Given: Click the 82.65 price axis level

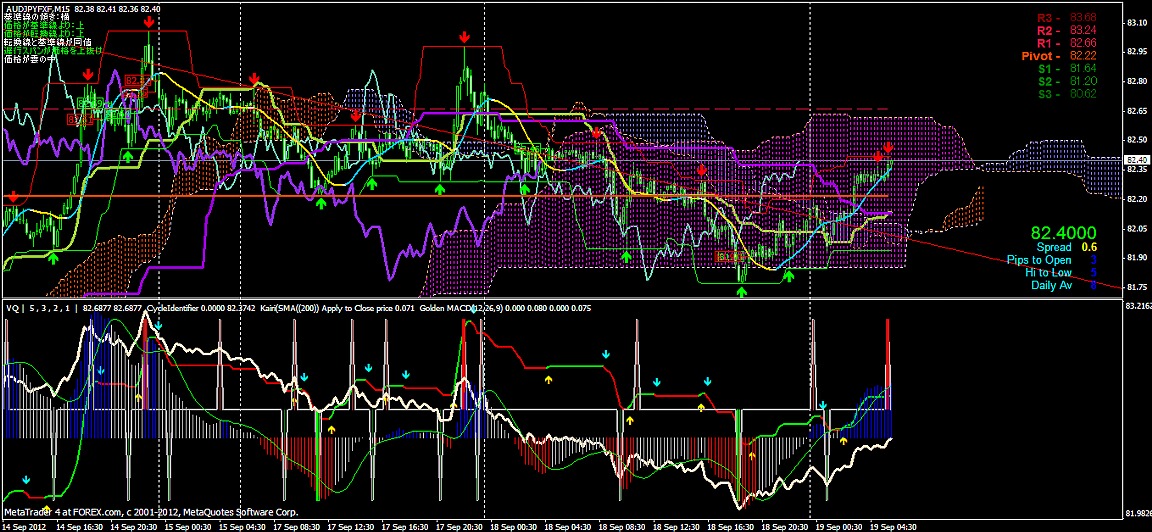Looking at the screenshot, I should coord(1136,111).
